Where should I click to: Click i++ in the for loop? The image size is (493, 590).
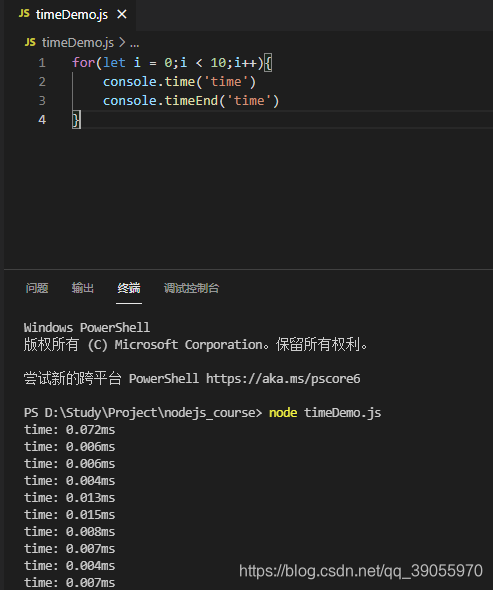pyautogui.click(x=245, y=62)
